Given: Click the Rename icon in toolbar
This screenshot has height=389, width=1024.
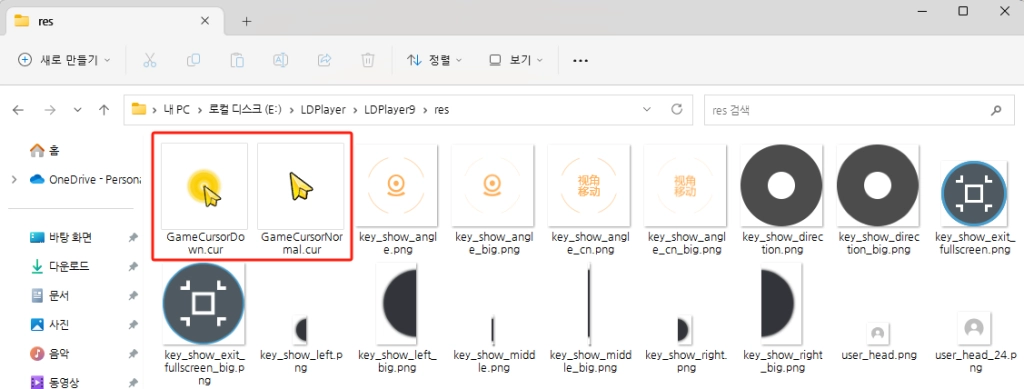Looking at the screenshot, I should coord(280,60).
